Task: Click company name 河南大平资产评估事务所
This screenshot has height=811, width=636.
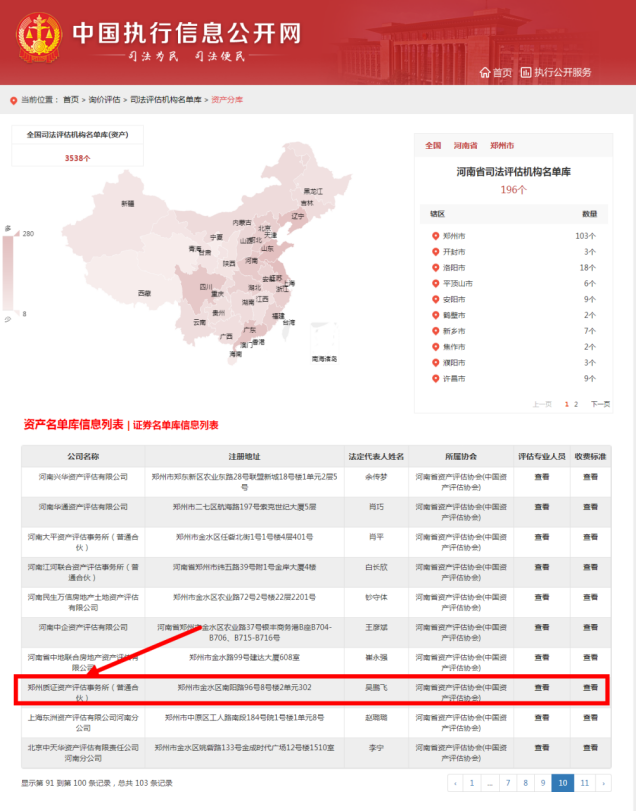Action: pos(83,542)
